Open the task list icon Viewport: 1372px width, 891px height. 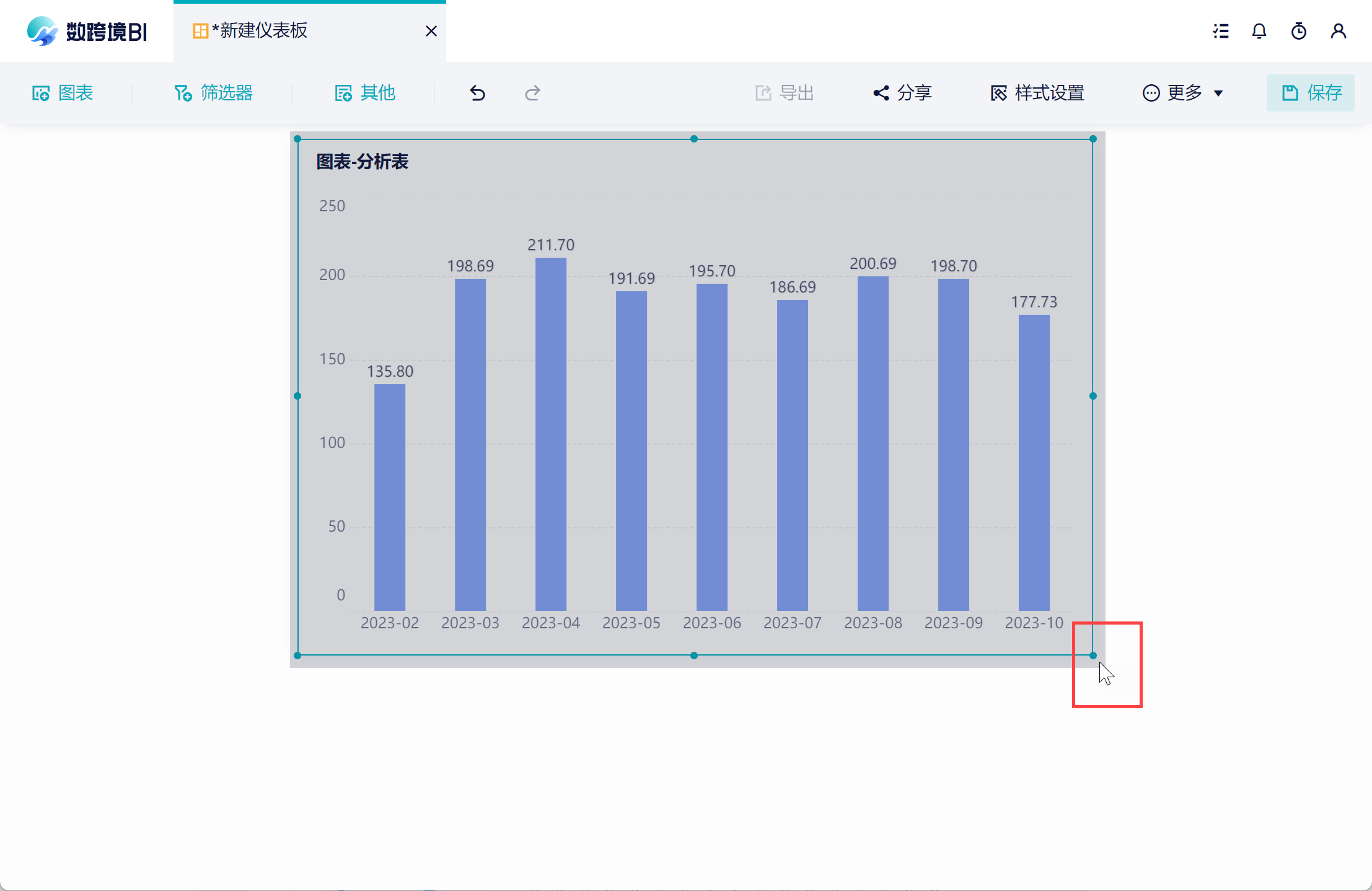(1221, 31)
